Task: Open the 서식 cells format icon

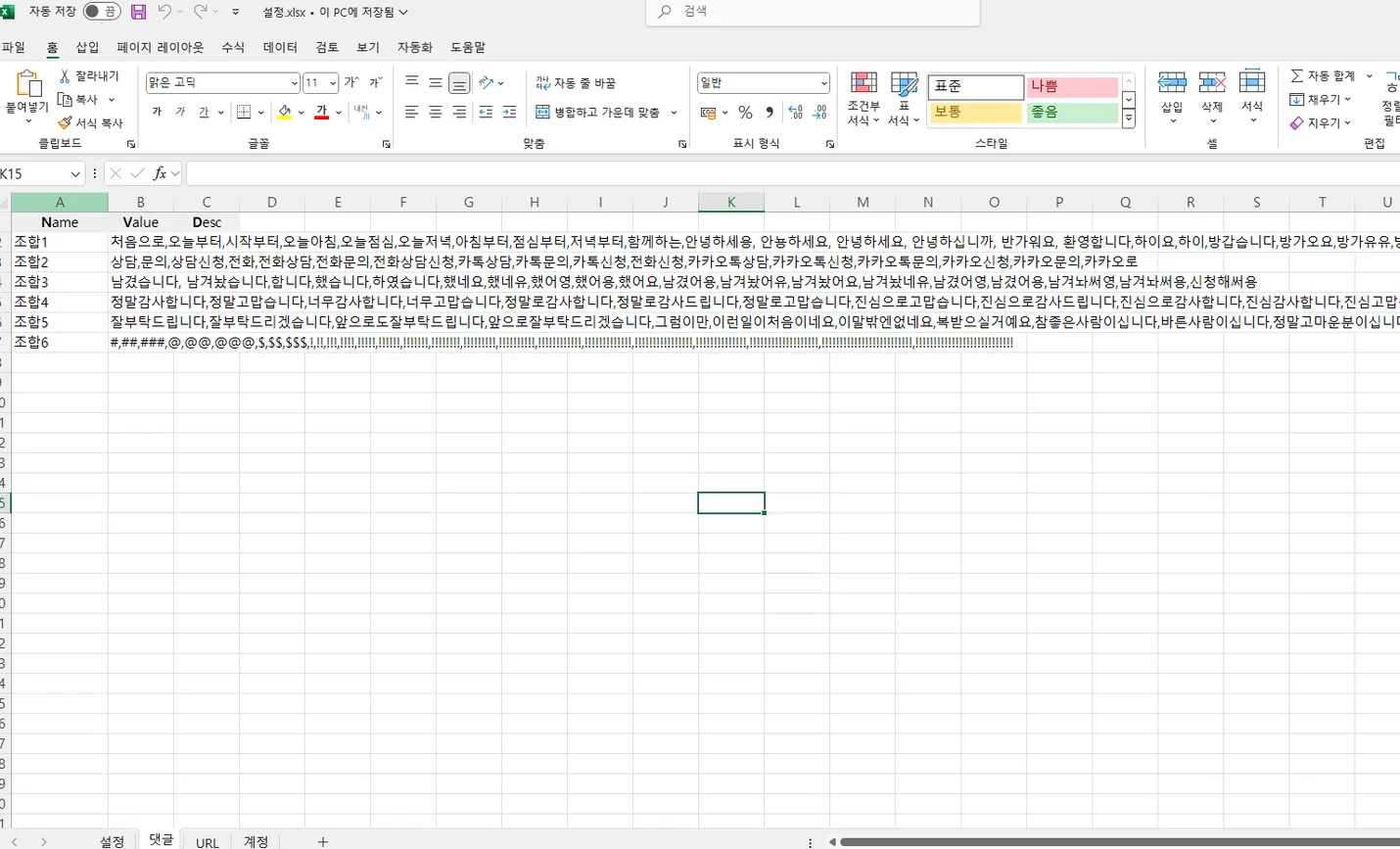Action: (1252, 82)
